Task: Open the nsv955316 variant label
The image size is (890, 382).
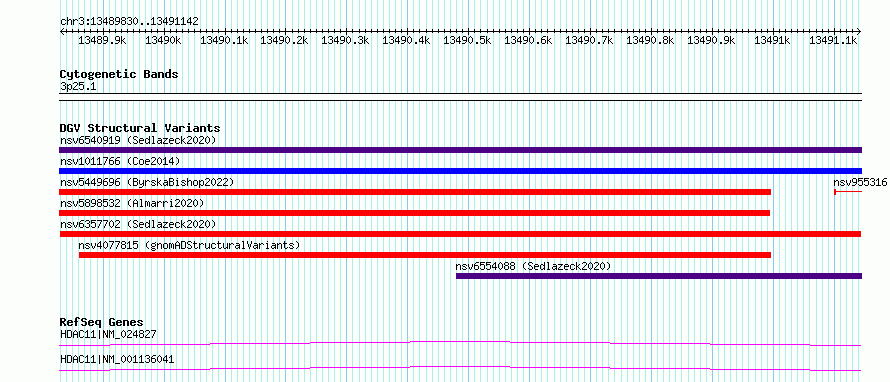Action: point(860,182)
